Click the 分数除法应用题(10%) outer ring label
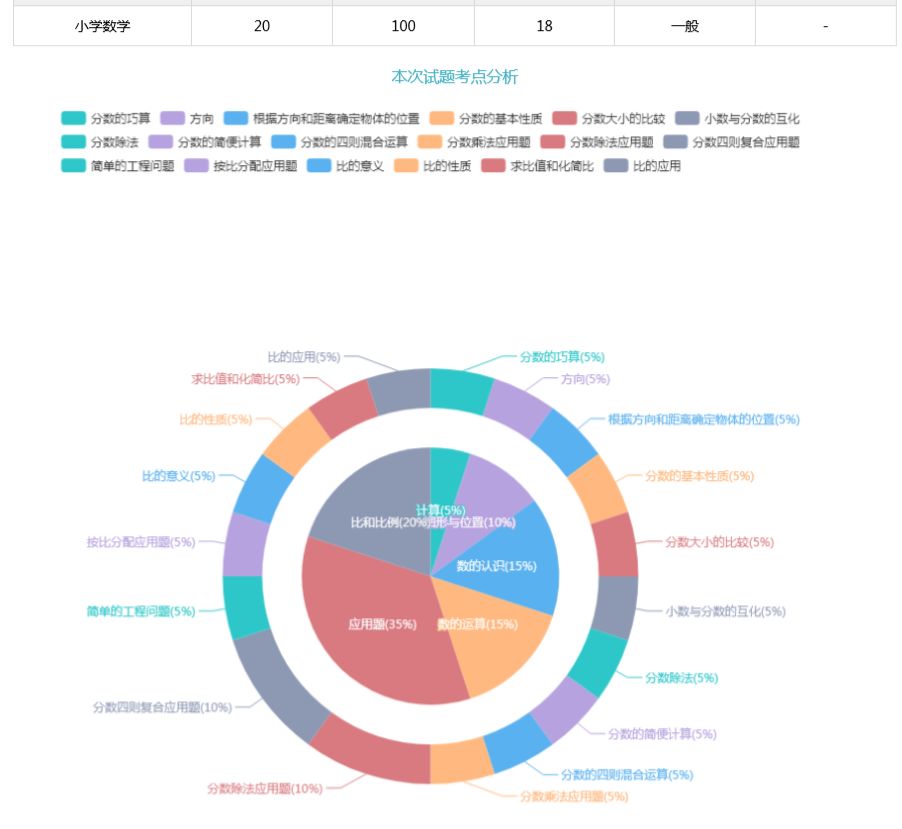The width and height of the screenshot is (902, 829). pyautogui.click(x=264, y=788)
